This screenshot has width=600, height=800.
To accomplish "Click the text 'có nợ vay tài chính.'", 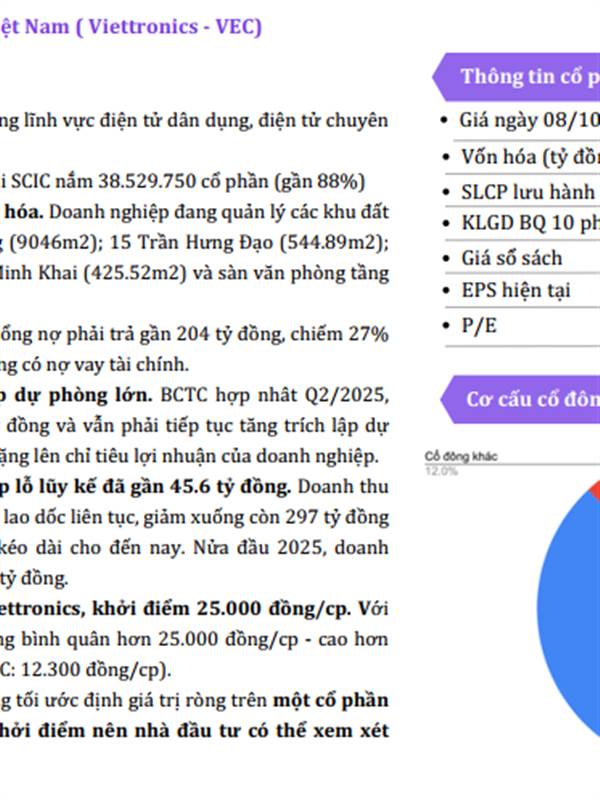I will 106,365.
